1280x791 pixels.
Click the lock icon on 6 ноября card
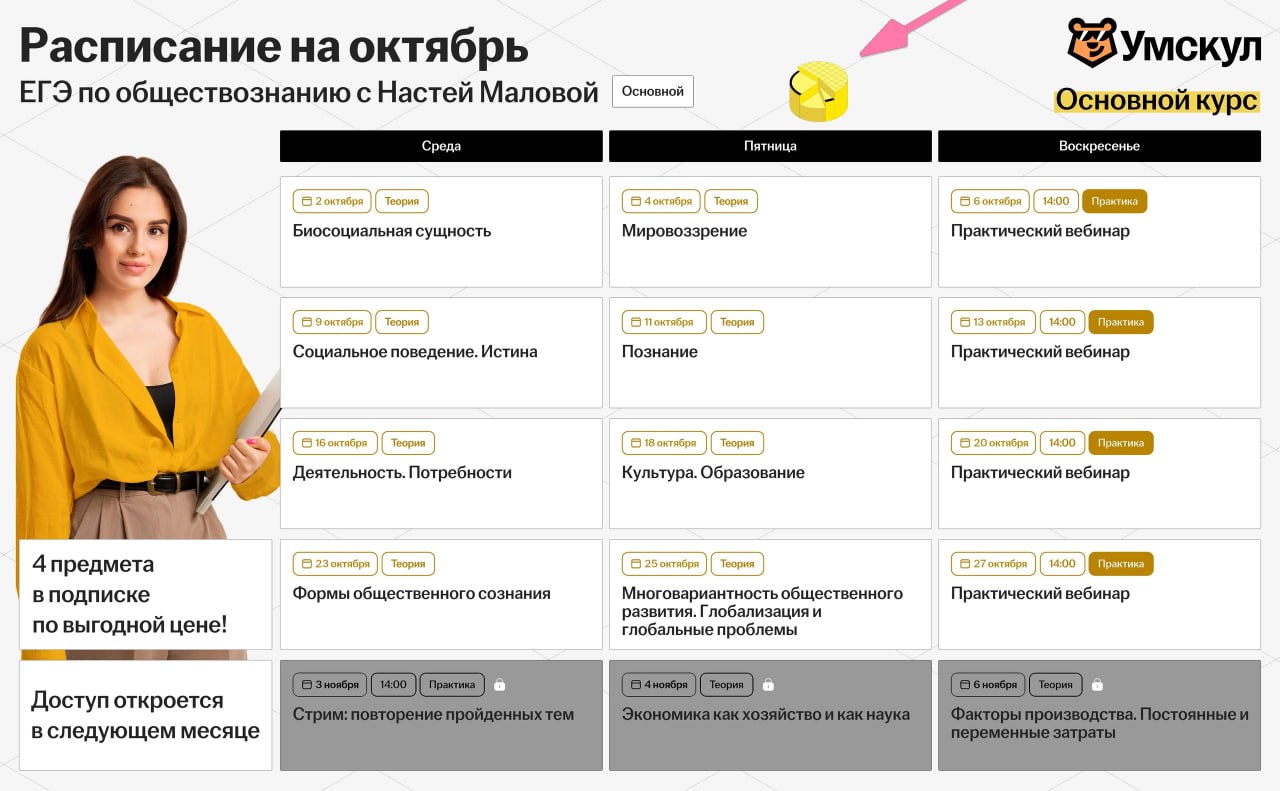click(x=1097, y=685)
